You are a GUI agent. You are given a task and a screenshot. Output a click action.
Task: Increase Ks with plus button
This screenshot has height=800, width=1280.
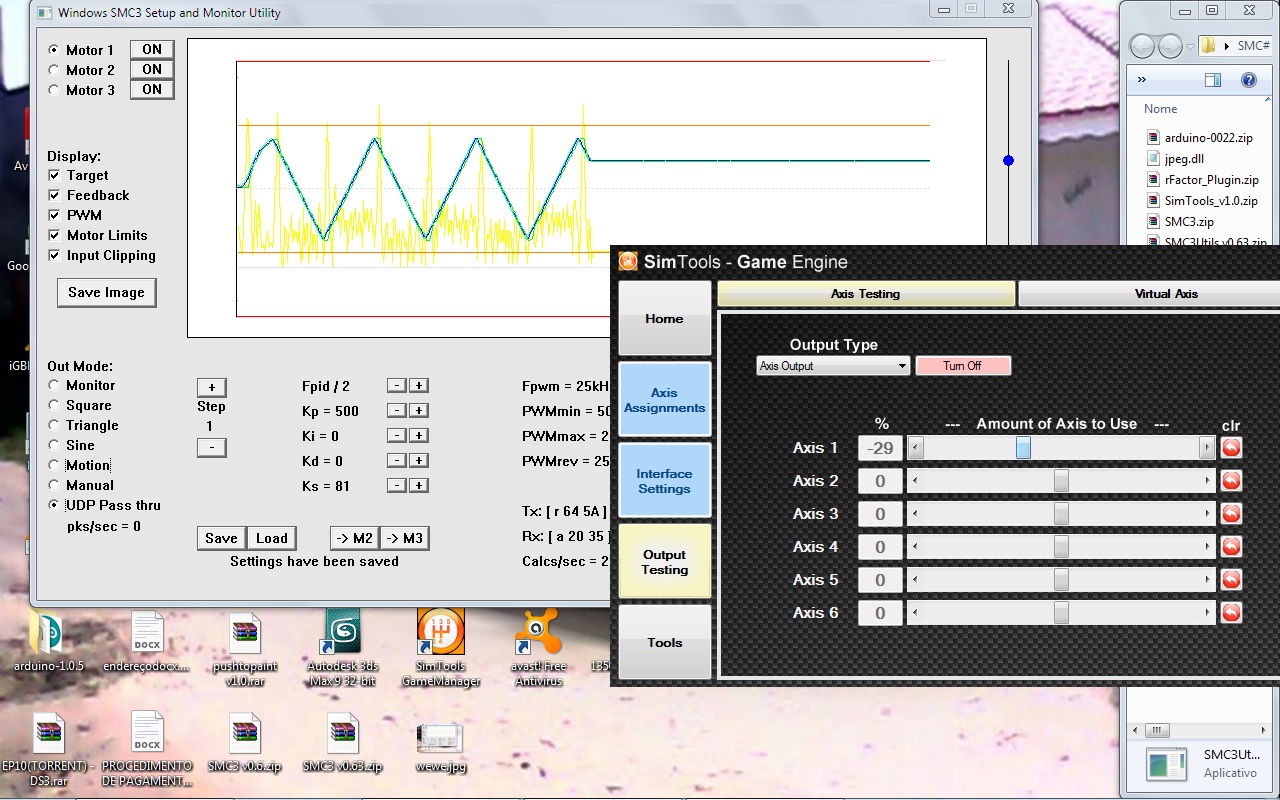pos(419,485)
